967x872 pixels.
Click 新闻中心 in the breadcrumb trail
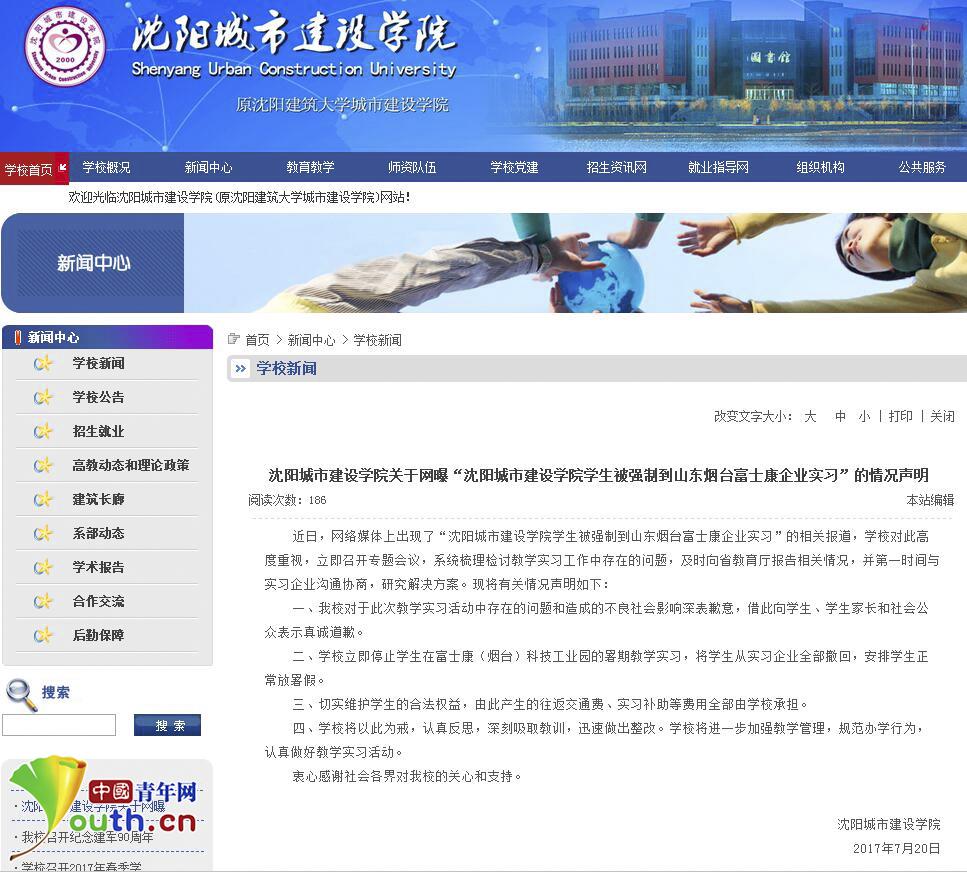click(x=311, y=340)
